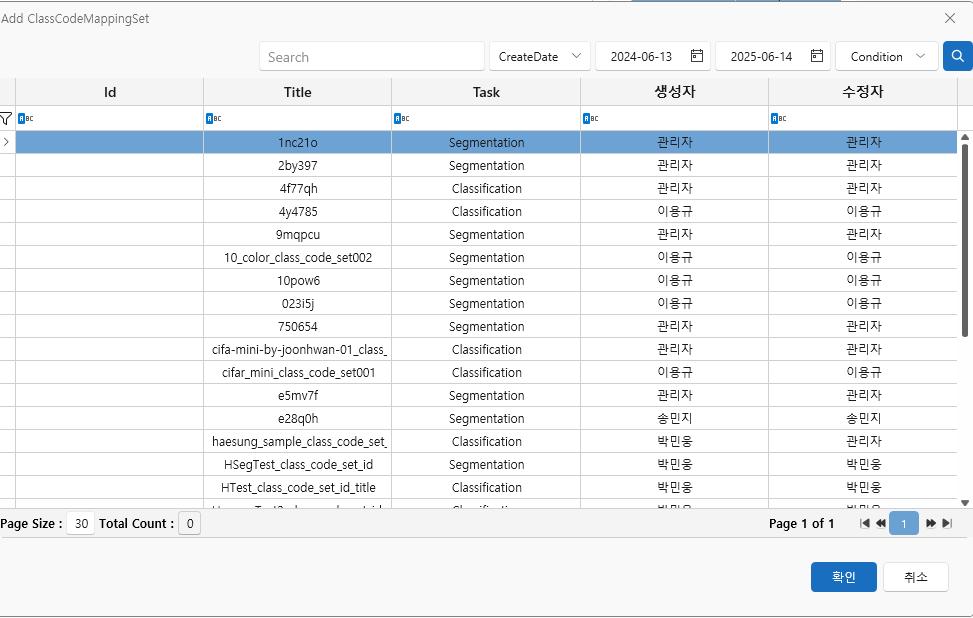Jump to the last page of results
Screen dimensions: 973x618
pyautogui.click(x=946, y=523)
